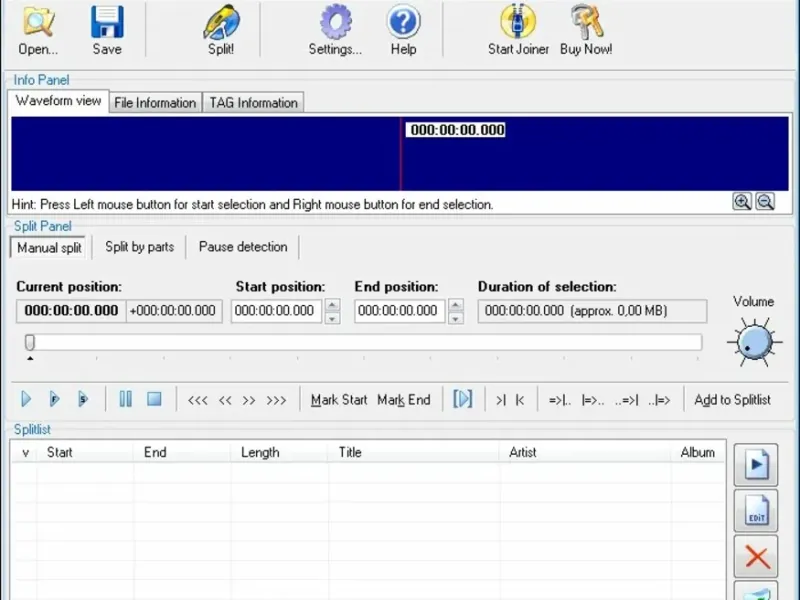Click the blue waveform display area
The width and height of the screenshot is (800, 600).
click(399, 154)
